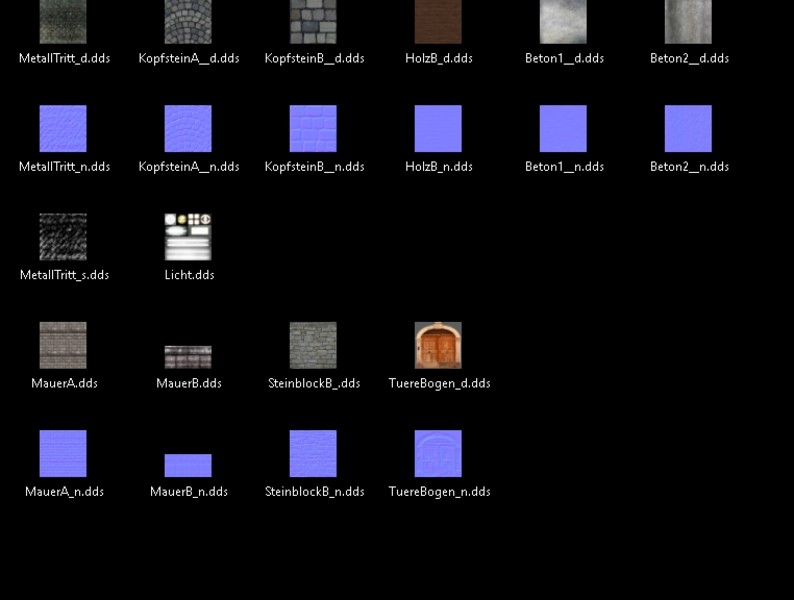Click the MauerB.dds wall texture icon
The width and height of the screenshot is (794, 600).
click(x=188, y=357)
